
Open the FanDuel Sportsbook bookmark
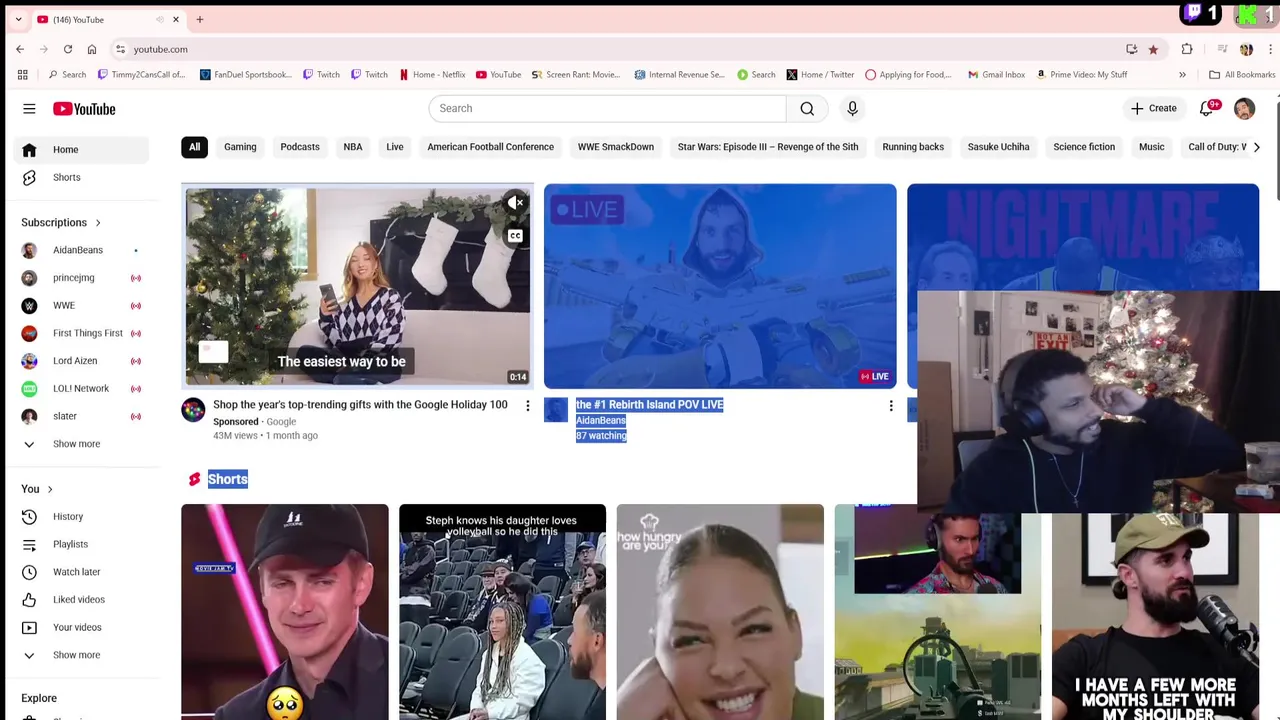coord(246,74)
